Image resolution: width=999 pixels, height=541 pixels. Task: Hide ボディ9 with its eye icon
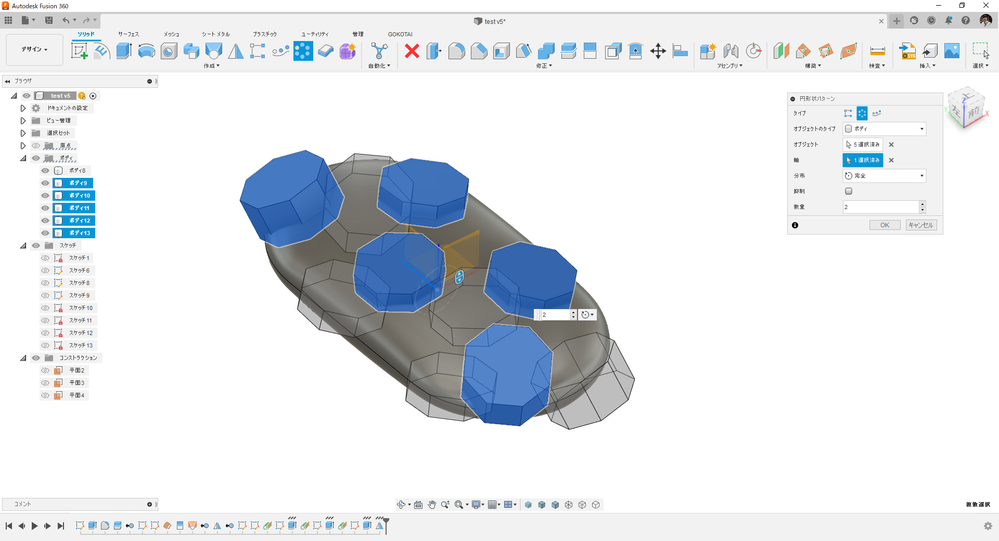(x=45, y=183)
